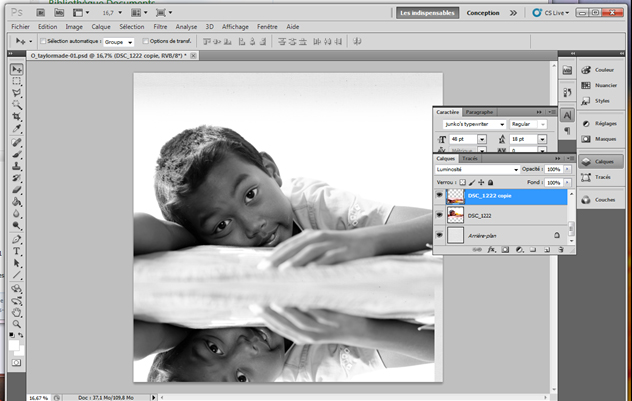Hide the DSC_1222 layer
Image resolution: width=632 pixels, height=401 pixels.
(x=439, y=215)
